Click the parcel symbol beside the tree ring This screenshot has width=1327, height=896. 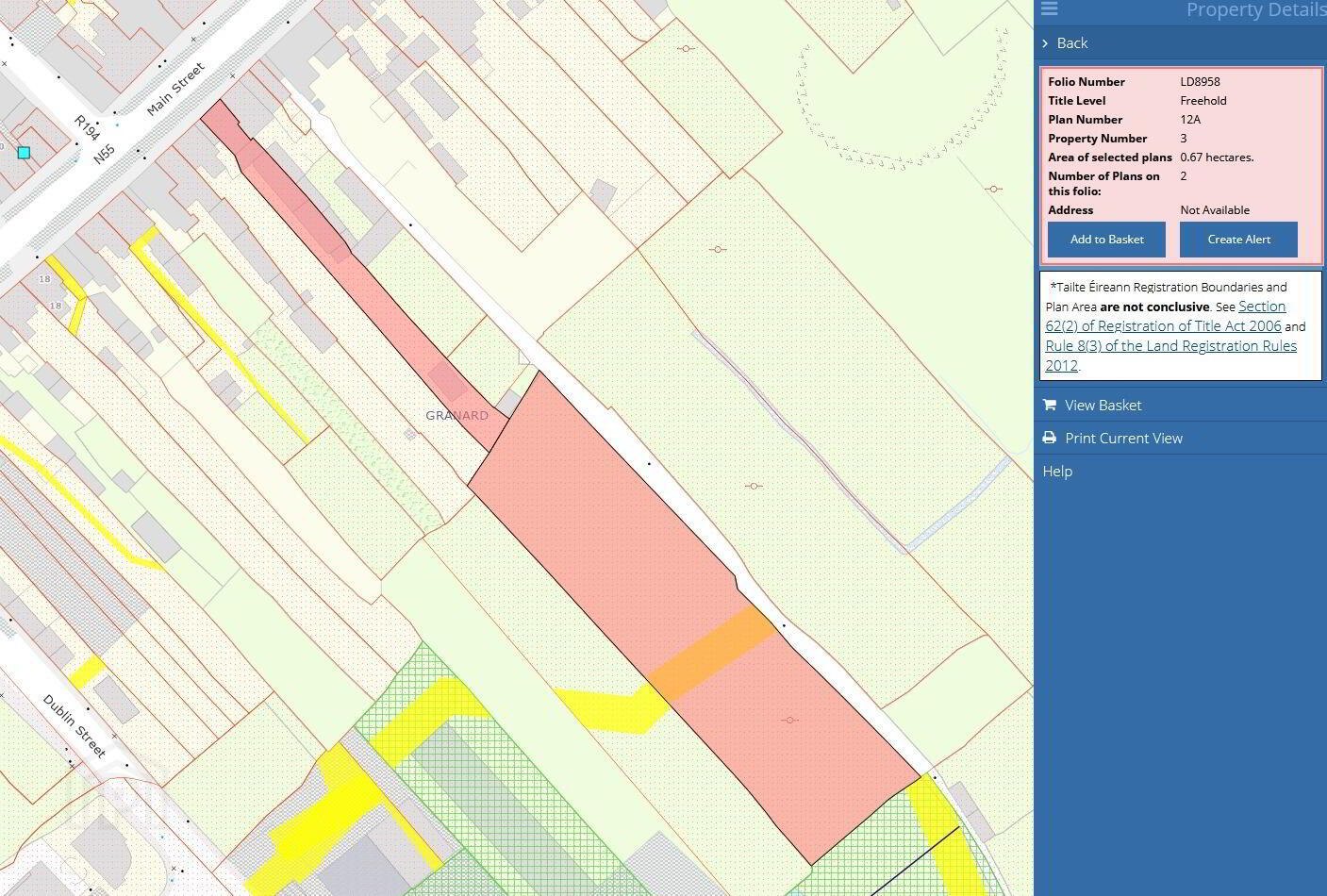pos(993,189)
